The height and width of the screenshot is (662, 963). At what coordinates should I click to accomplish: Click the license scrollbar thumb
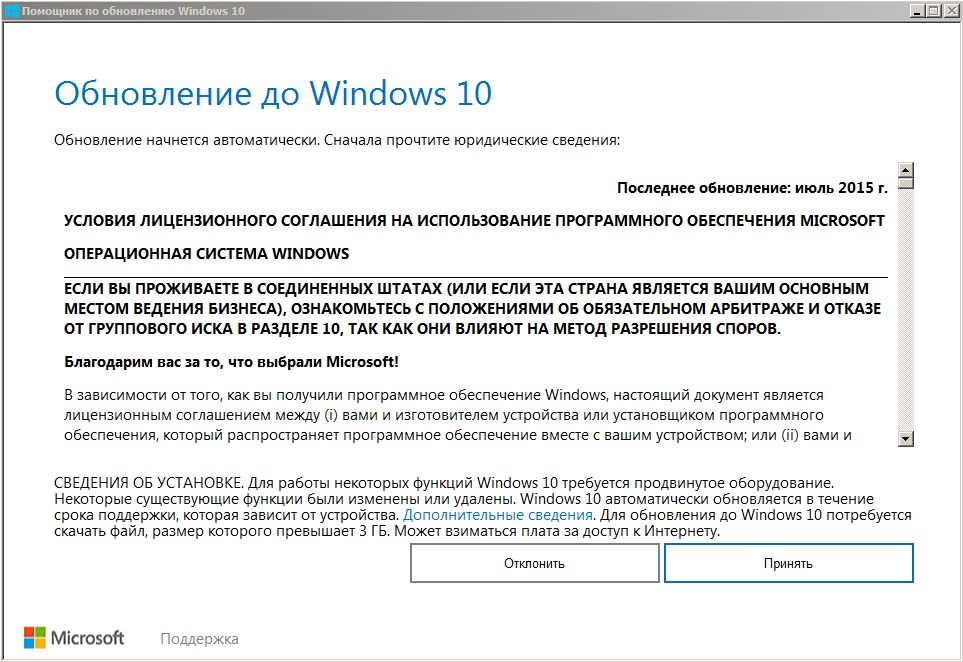[x=905, y=183]
